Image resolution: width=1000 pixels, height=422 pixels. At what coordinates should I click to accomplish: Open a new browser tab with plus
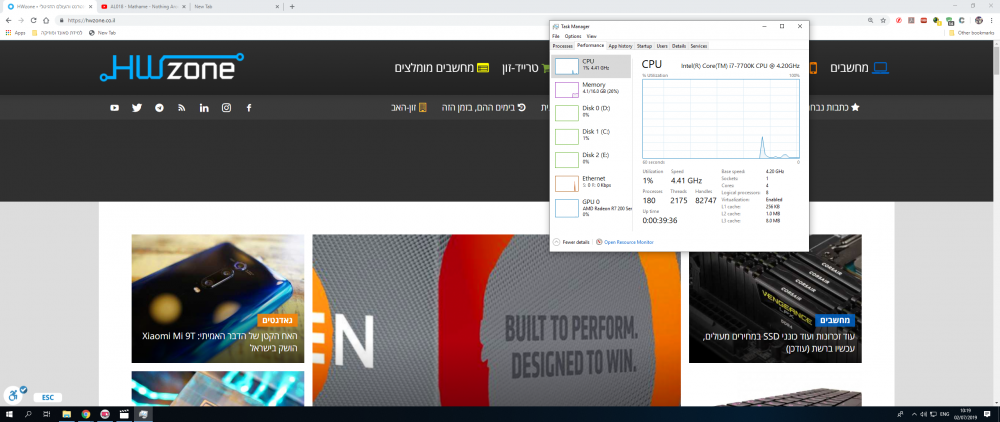point(292,6)
